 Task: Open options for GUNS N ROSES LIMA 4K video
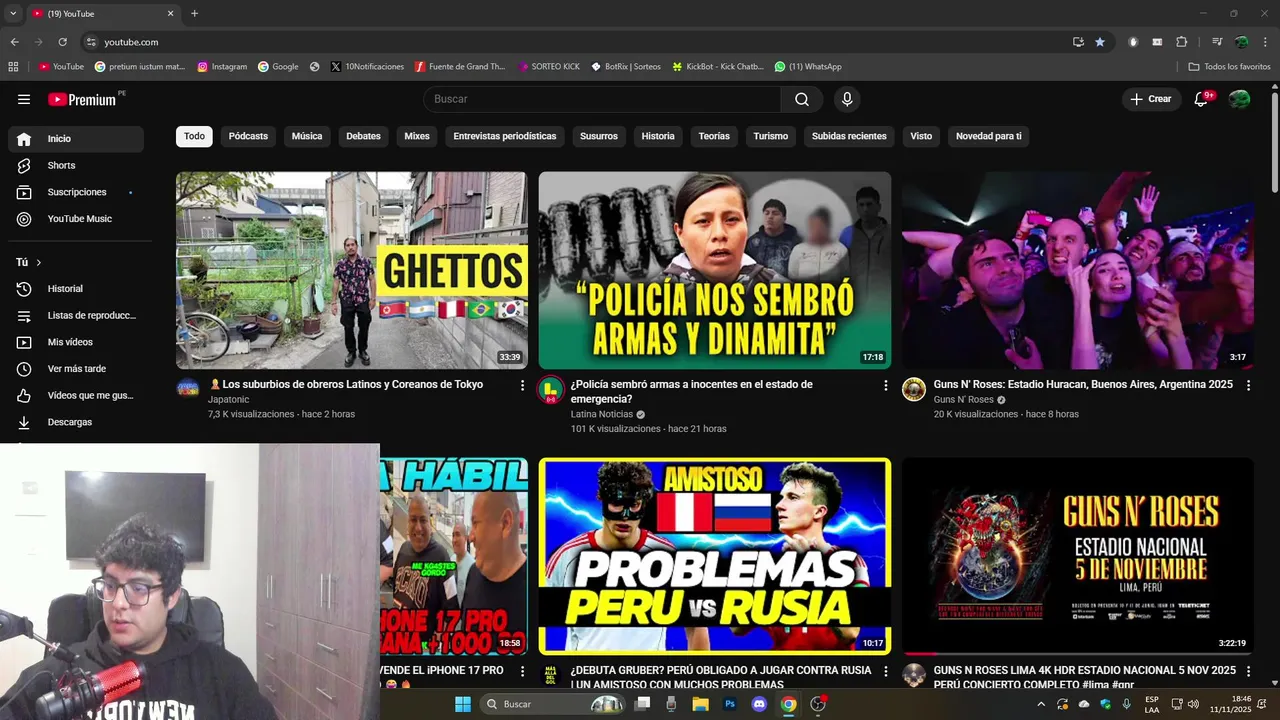1248,671
